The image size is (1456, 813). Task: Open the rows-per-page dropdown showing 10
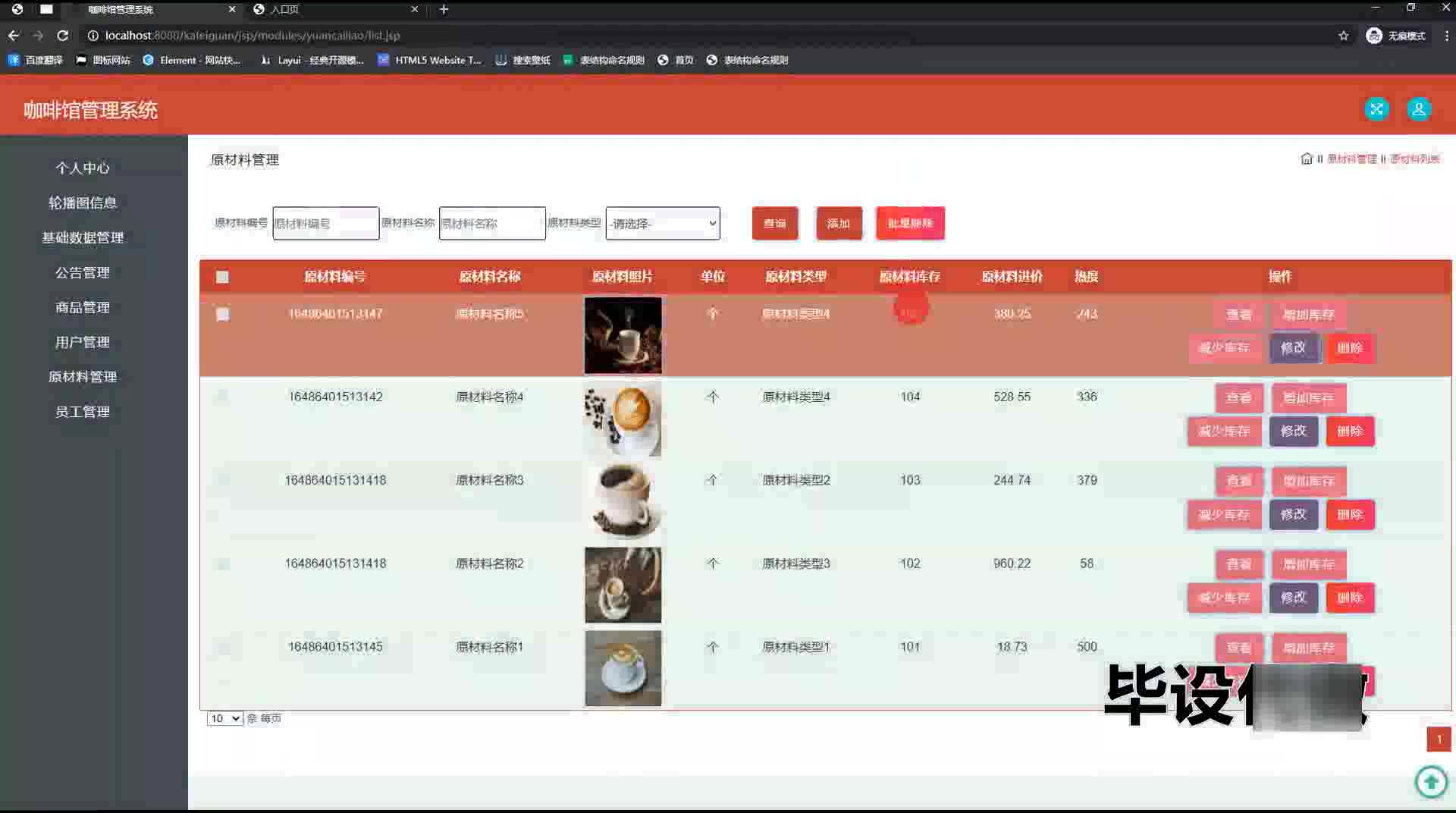tap(224, 718)
